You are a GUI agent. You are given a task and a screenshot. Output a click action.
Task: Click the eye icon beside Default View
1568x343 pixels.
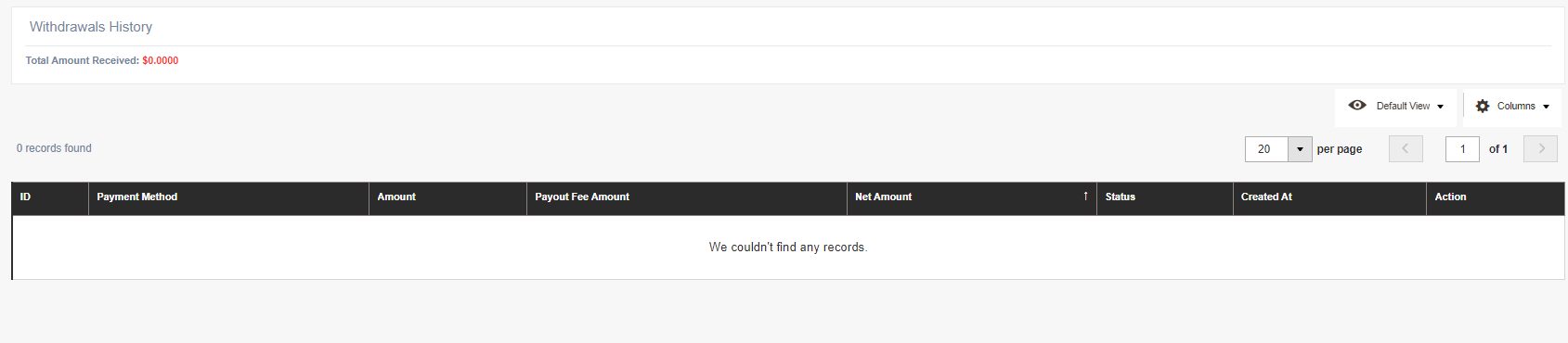click(1356, 106)
